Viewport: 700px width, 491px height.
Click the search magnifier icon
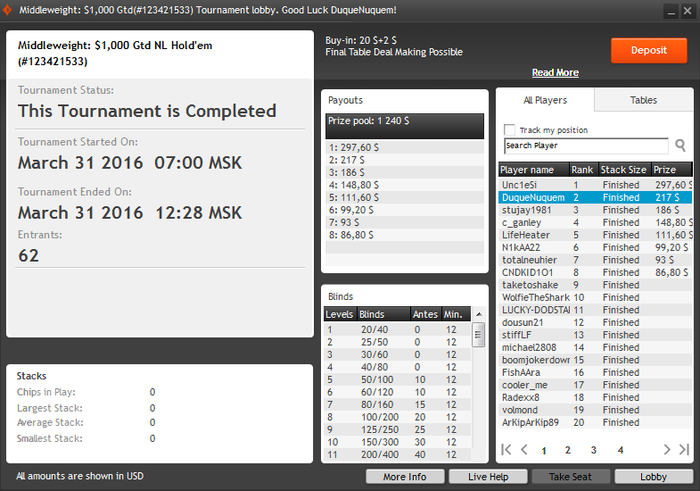coord(680,146)
